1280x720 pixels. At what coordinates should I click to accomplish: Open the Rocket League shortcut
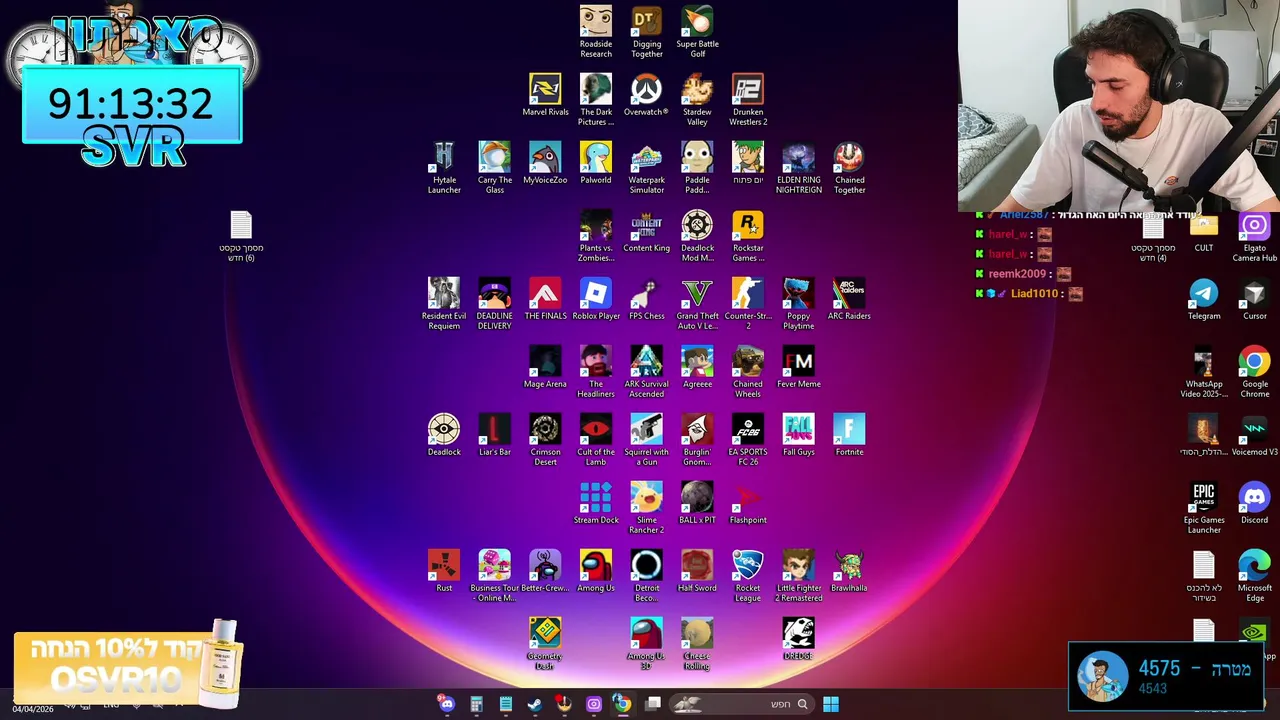748,575
